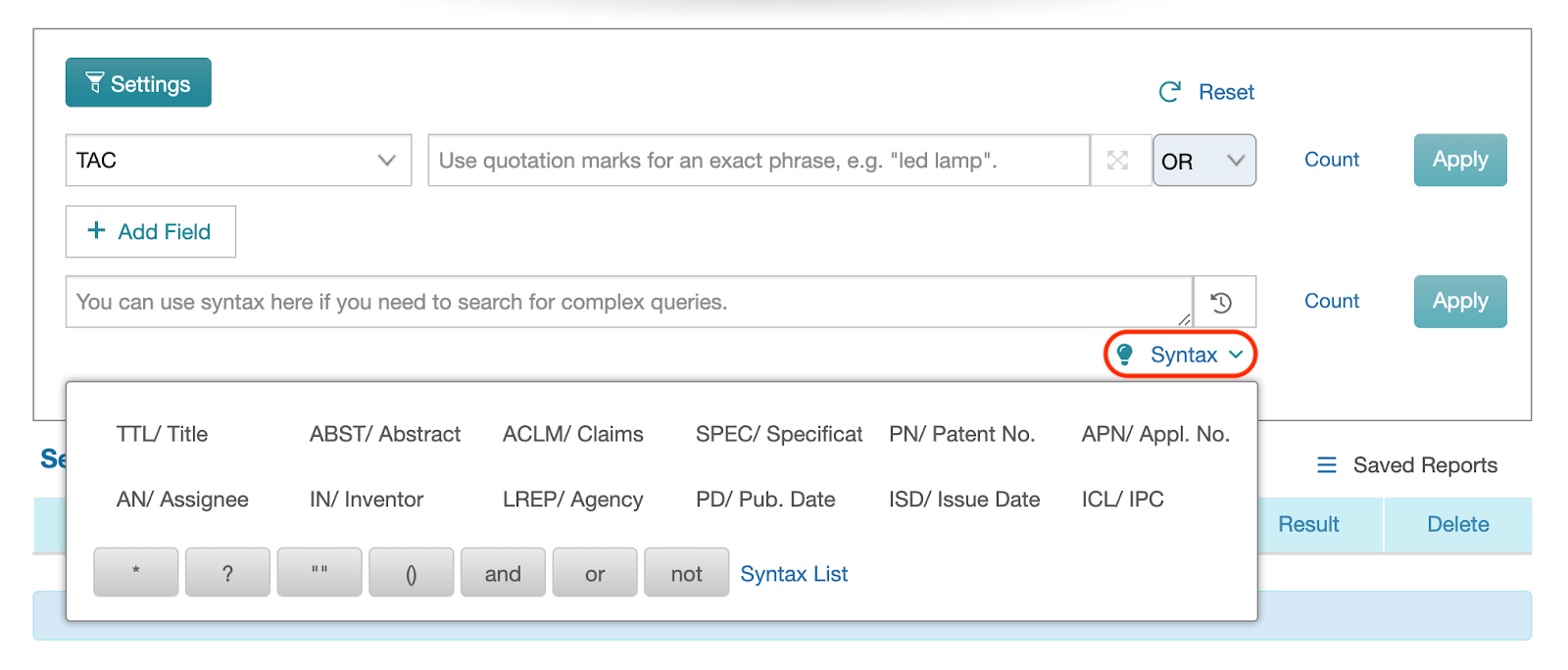Insert the asterisk wildcard operator

[136, 573]
